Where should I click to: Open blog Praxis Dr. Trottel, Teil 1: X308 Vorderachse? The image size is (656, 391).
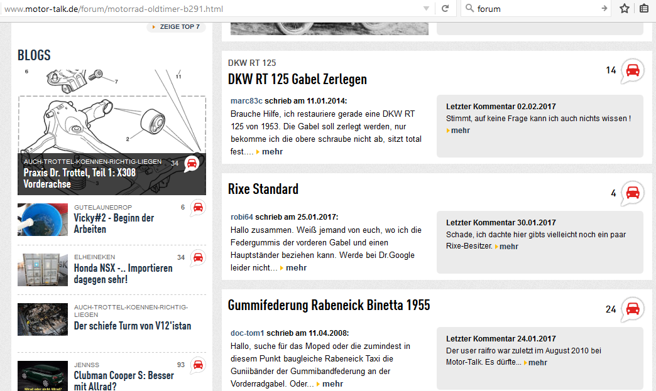click(x=79, y=178)
